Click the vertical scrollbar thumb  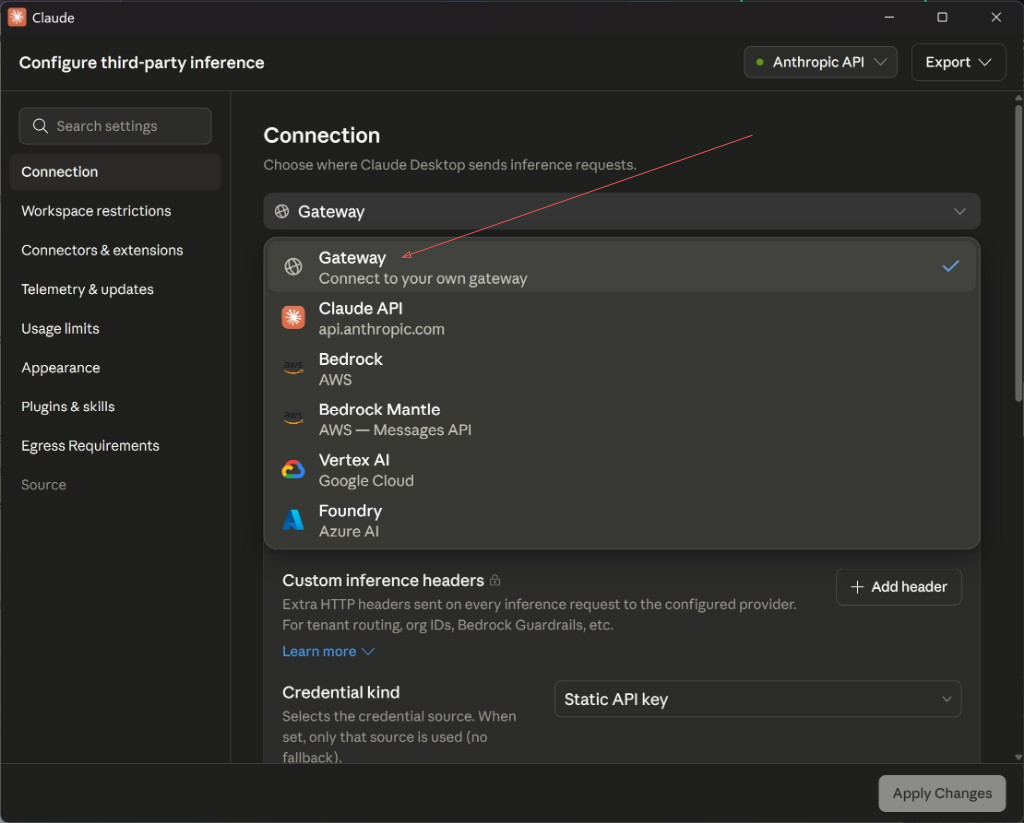point(1018,253)
